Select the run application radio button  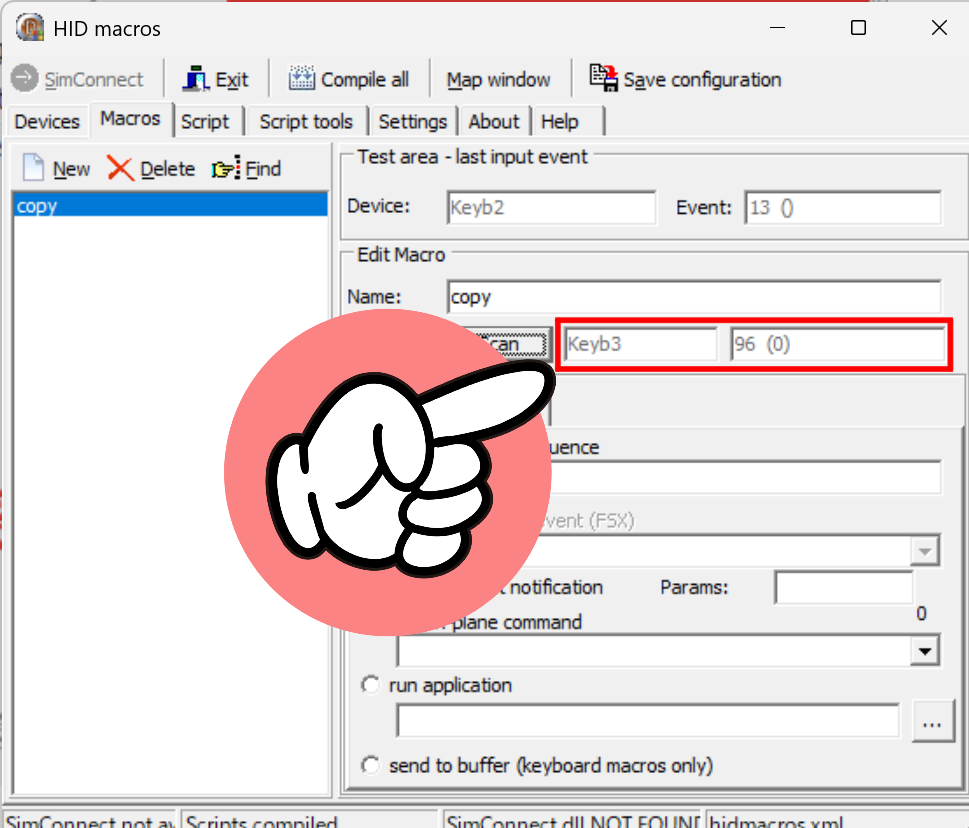371,685
